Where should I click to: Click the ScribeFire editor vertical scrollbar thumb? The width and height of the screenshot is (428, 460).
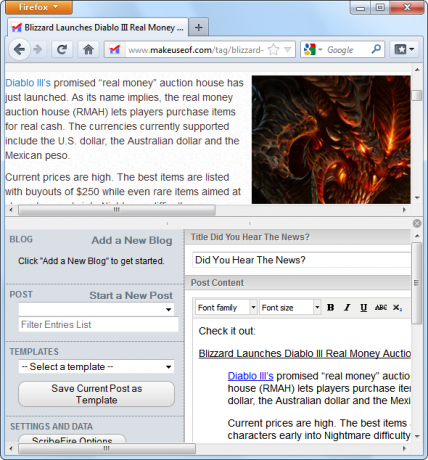tap(416, 283)
